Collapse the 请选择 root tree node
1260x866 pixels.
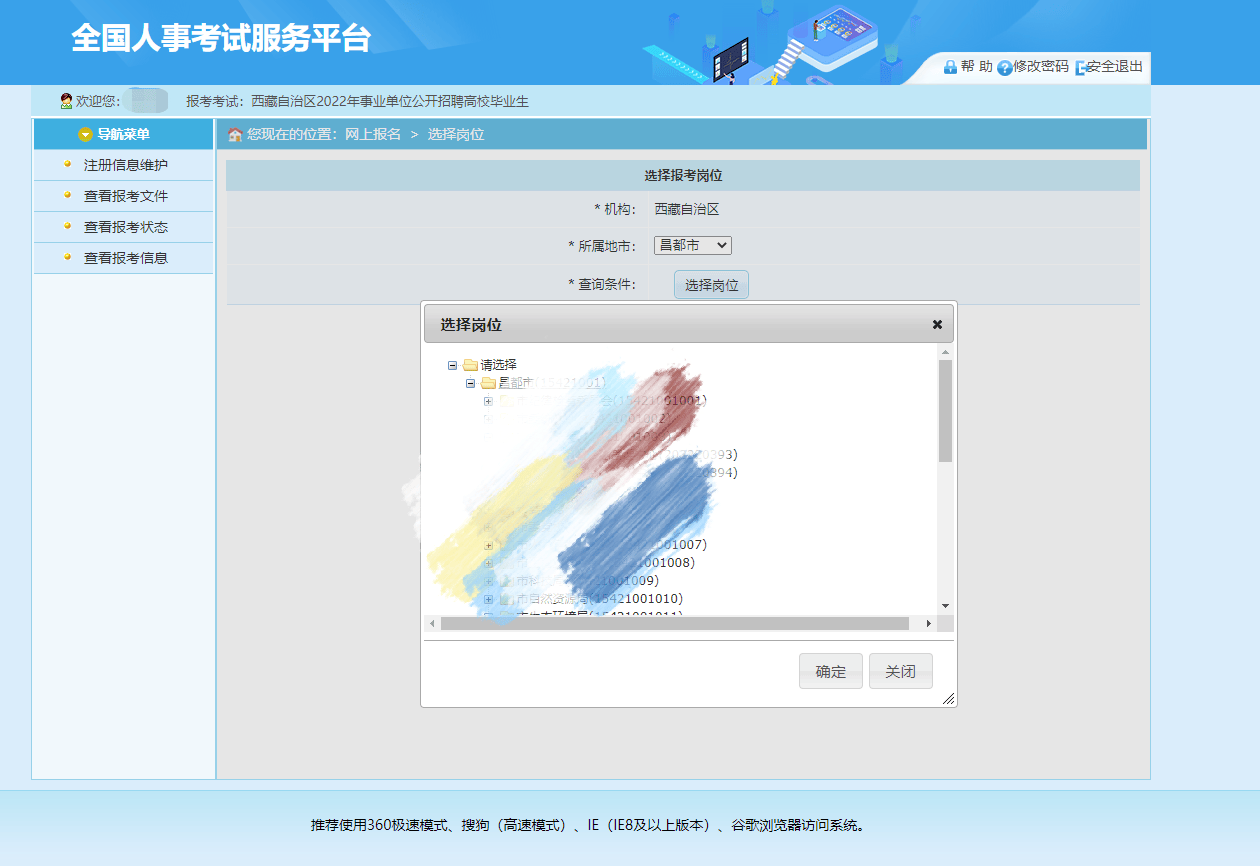(x=452, y=365)
